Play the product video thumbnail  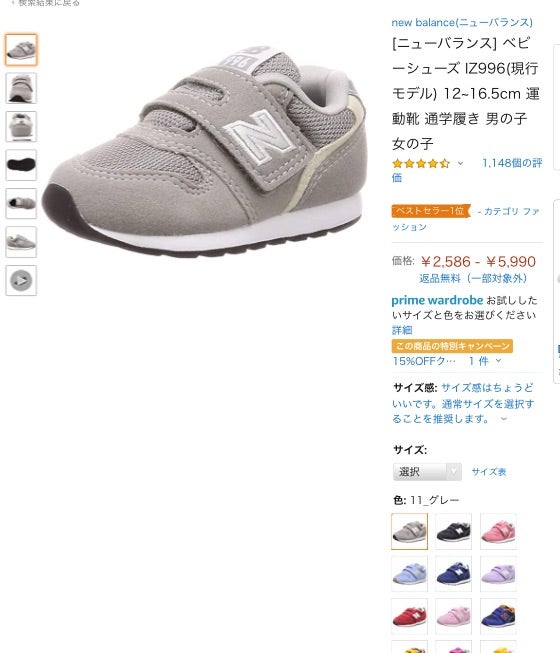pos(21,280)
